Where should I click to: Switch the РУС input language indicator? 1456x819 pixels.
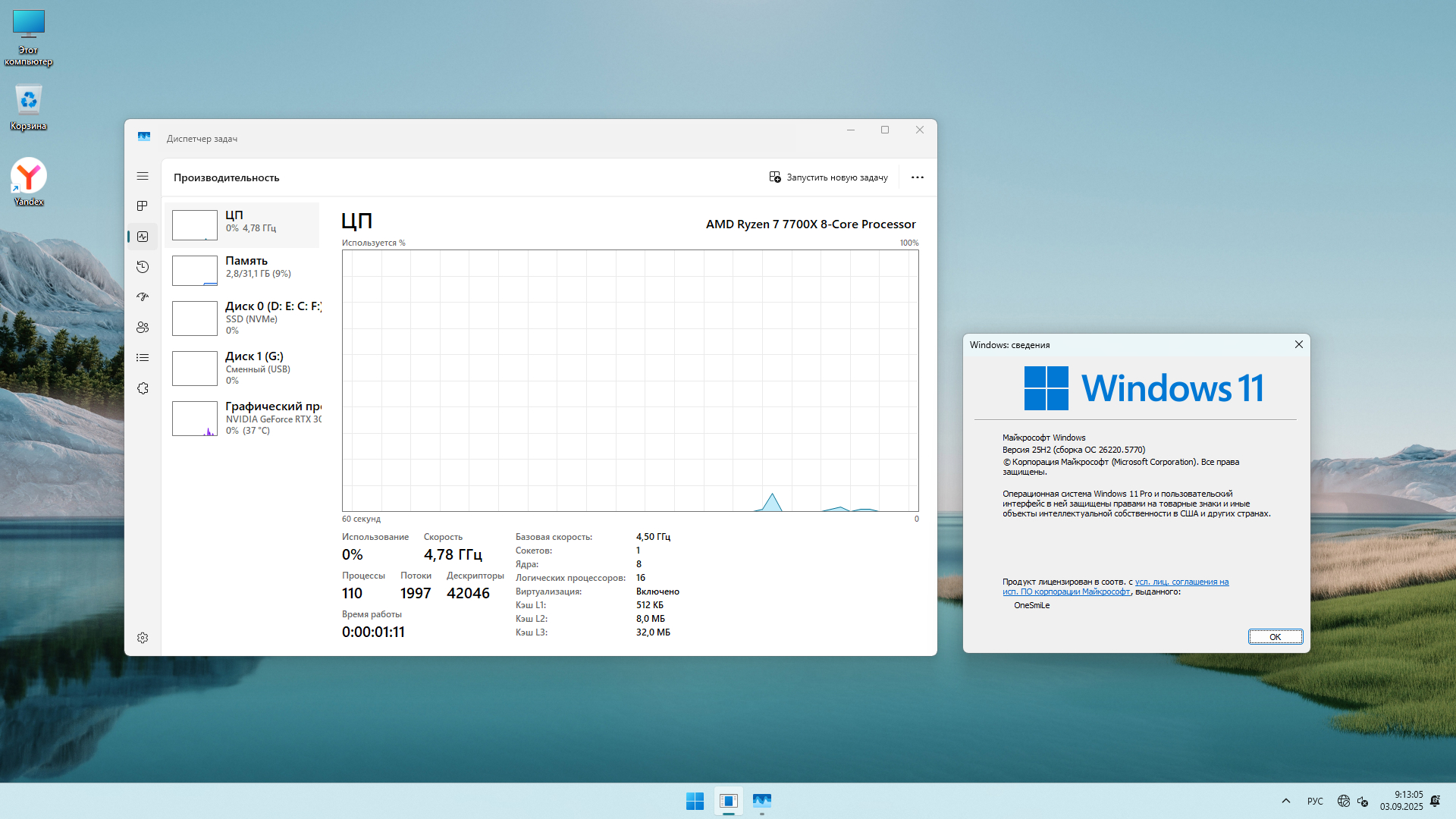pos(1315,801)
